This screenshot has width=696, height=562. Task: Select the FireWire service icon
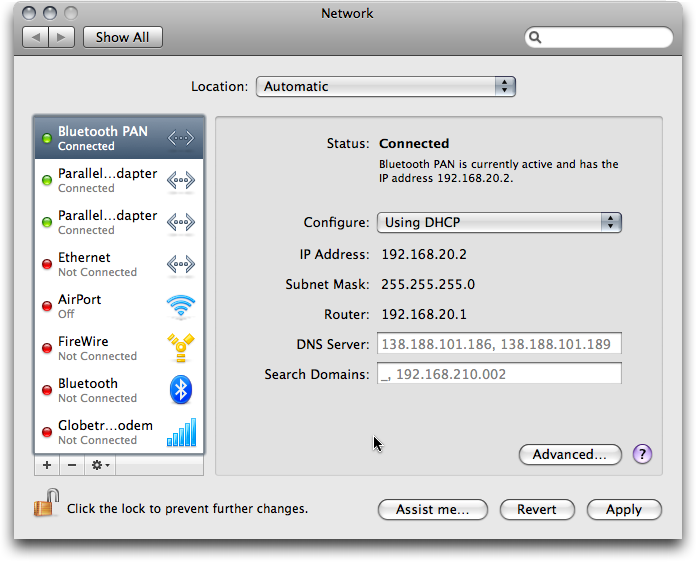point(181,348)
